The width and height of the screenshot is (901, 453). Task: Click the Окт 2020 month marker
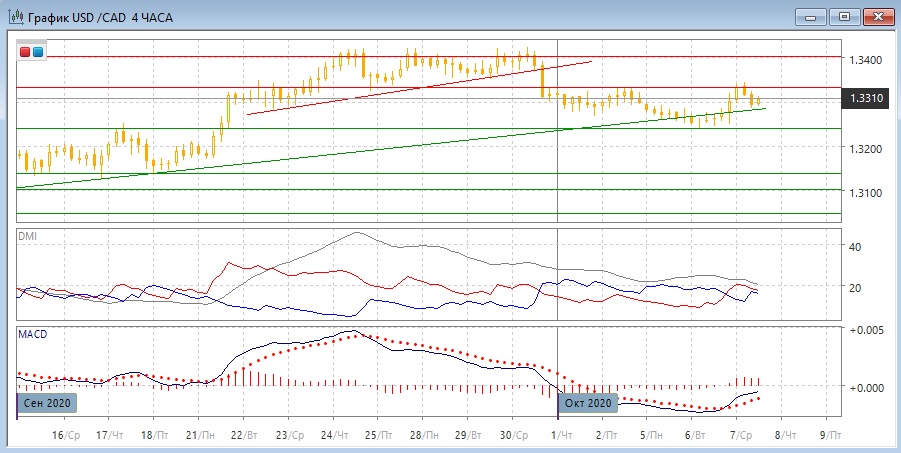pos(587,403)
